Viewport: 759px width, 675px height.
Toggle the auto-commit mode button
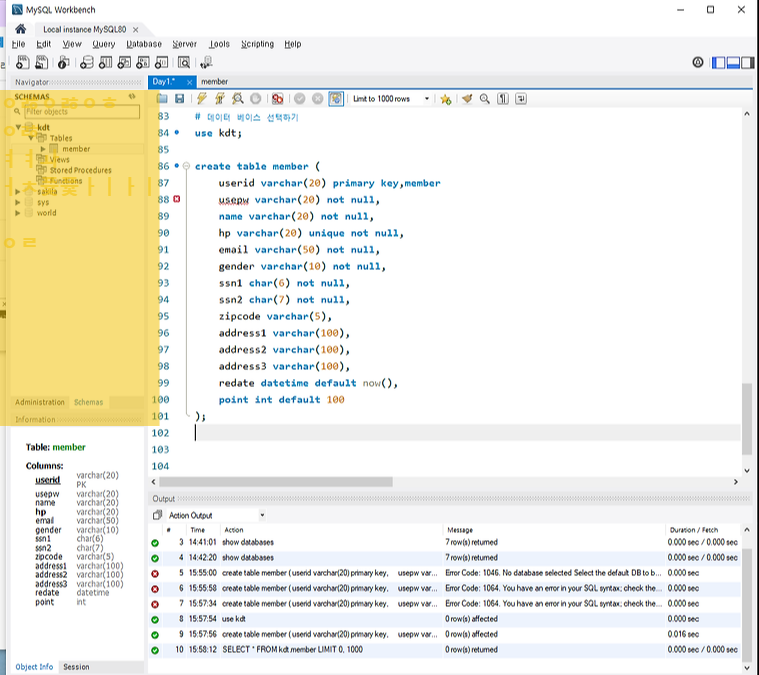click(x=336, y=99)
